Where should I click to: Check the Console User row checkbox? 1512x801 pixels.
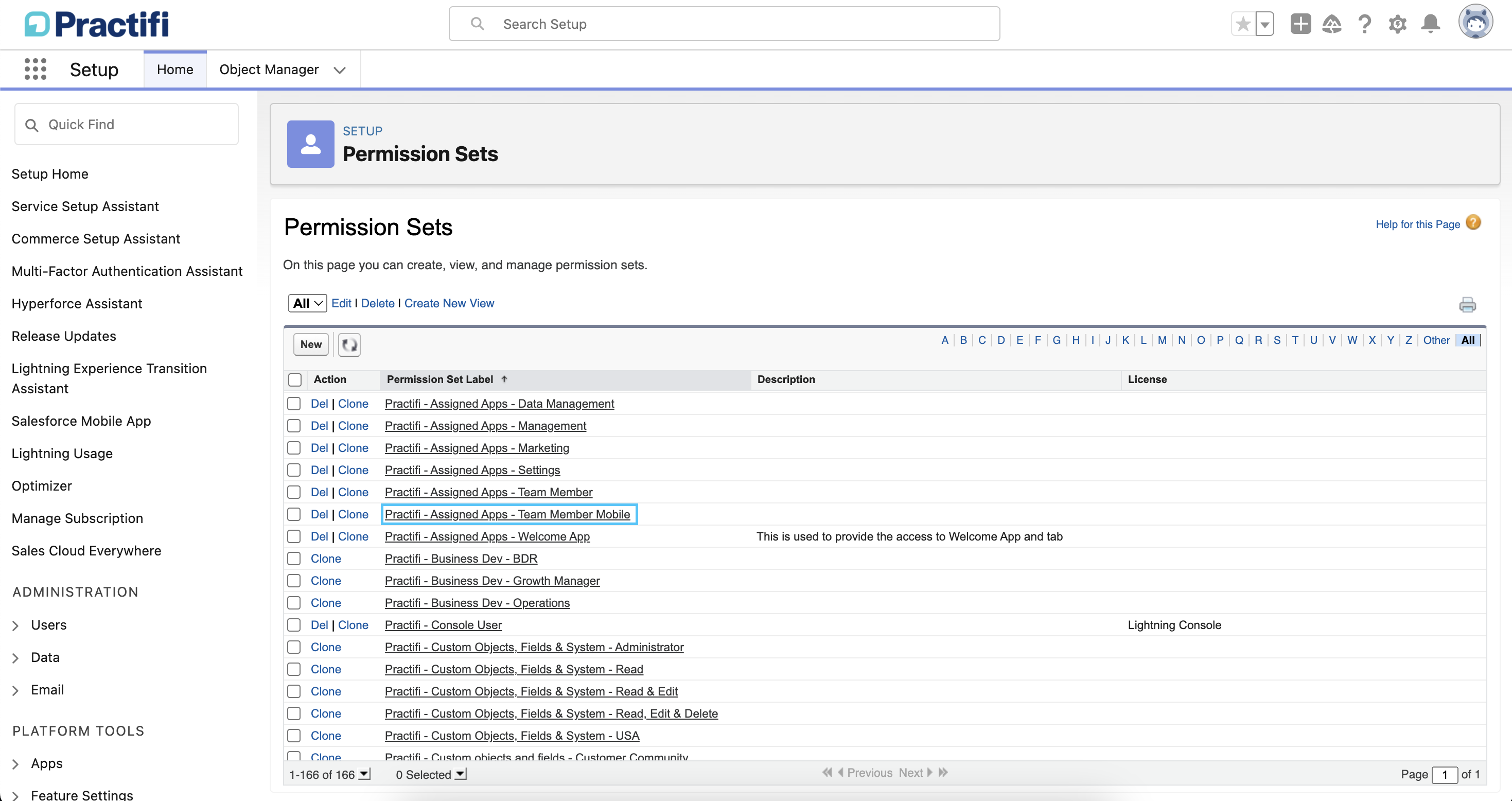coord(293,625)
